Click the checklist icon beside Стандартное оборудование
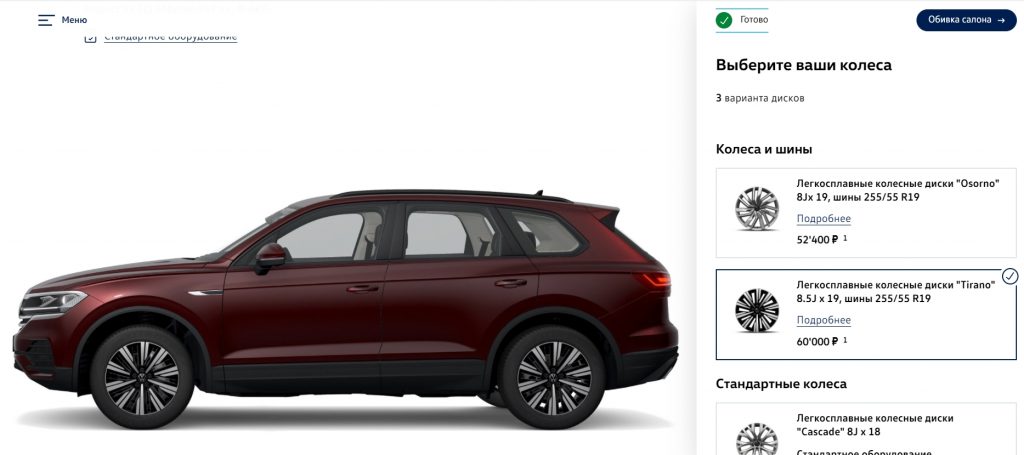This screenshot has height=455, width=1024. pyautogui.click(x=90, y=37)
